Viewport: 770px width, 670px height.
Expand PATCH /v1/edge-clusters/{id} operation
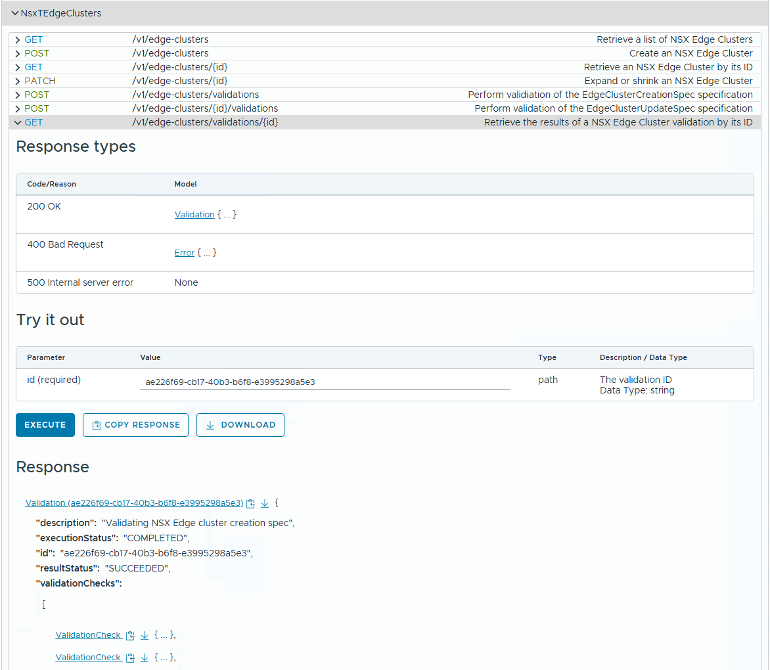pos(18,81)
